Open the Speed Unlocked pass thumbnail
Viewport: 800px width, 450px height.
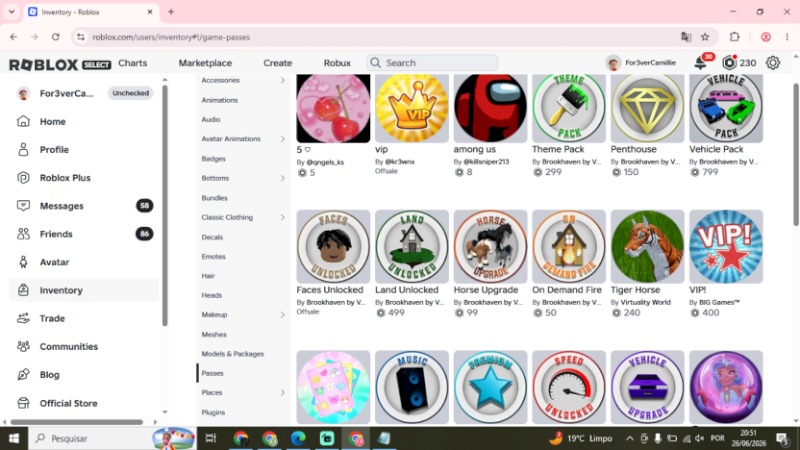coord(568,387)
